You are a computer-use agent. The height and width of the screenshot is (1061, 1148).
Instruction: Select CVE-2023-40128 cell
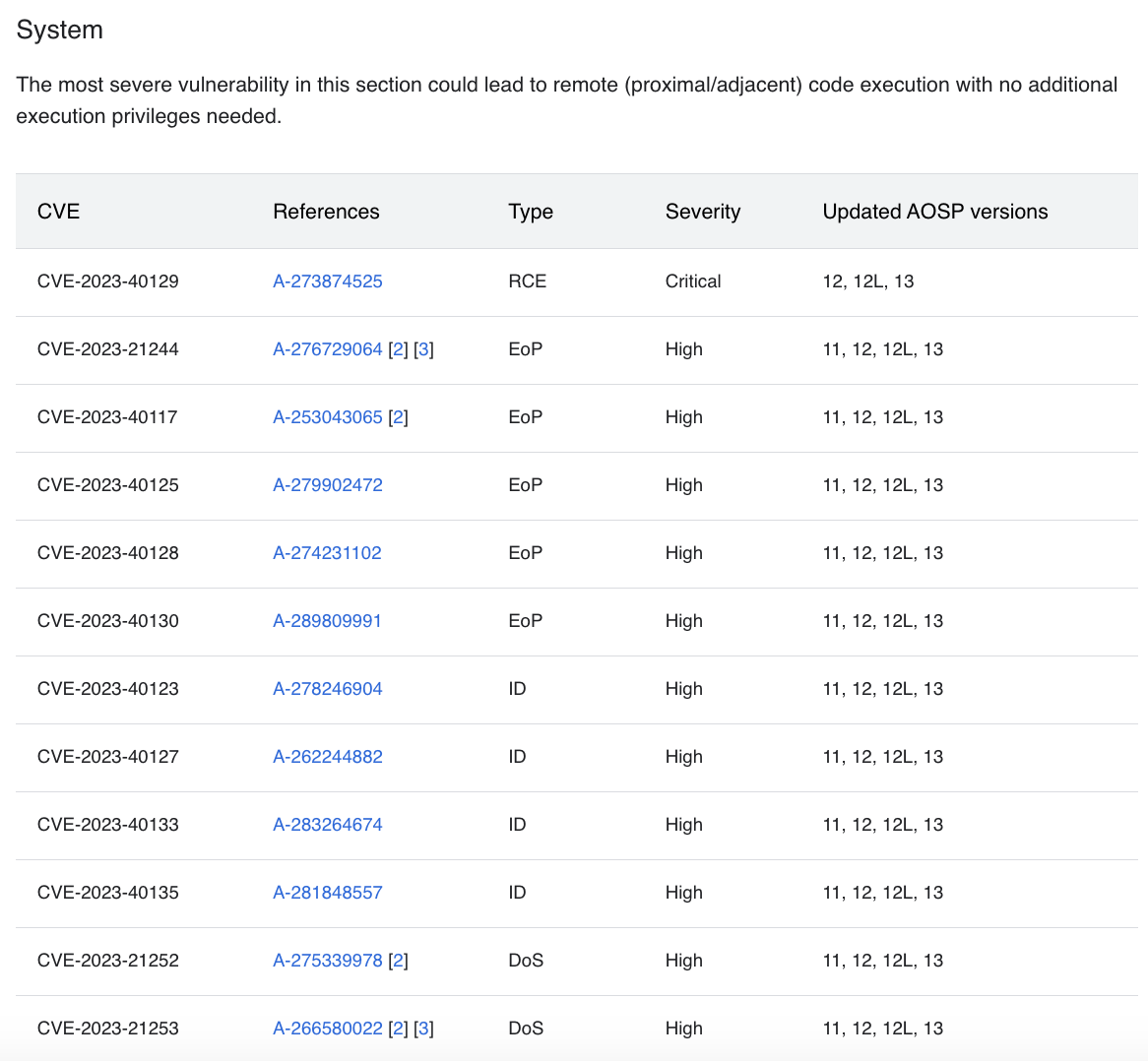(x=107, y=553)
